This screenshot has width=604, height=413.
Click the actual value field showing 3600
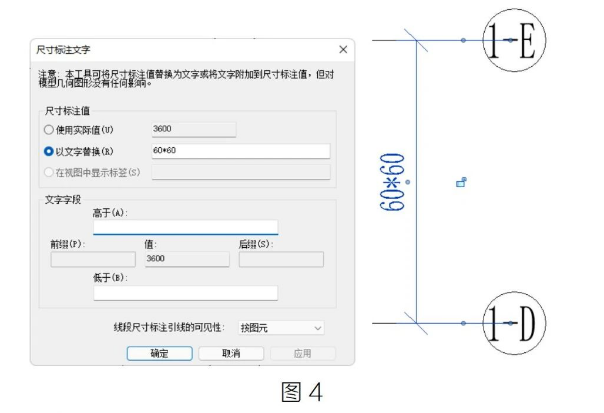194,129
